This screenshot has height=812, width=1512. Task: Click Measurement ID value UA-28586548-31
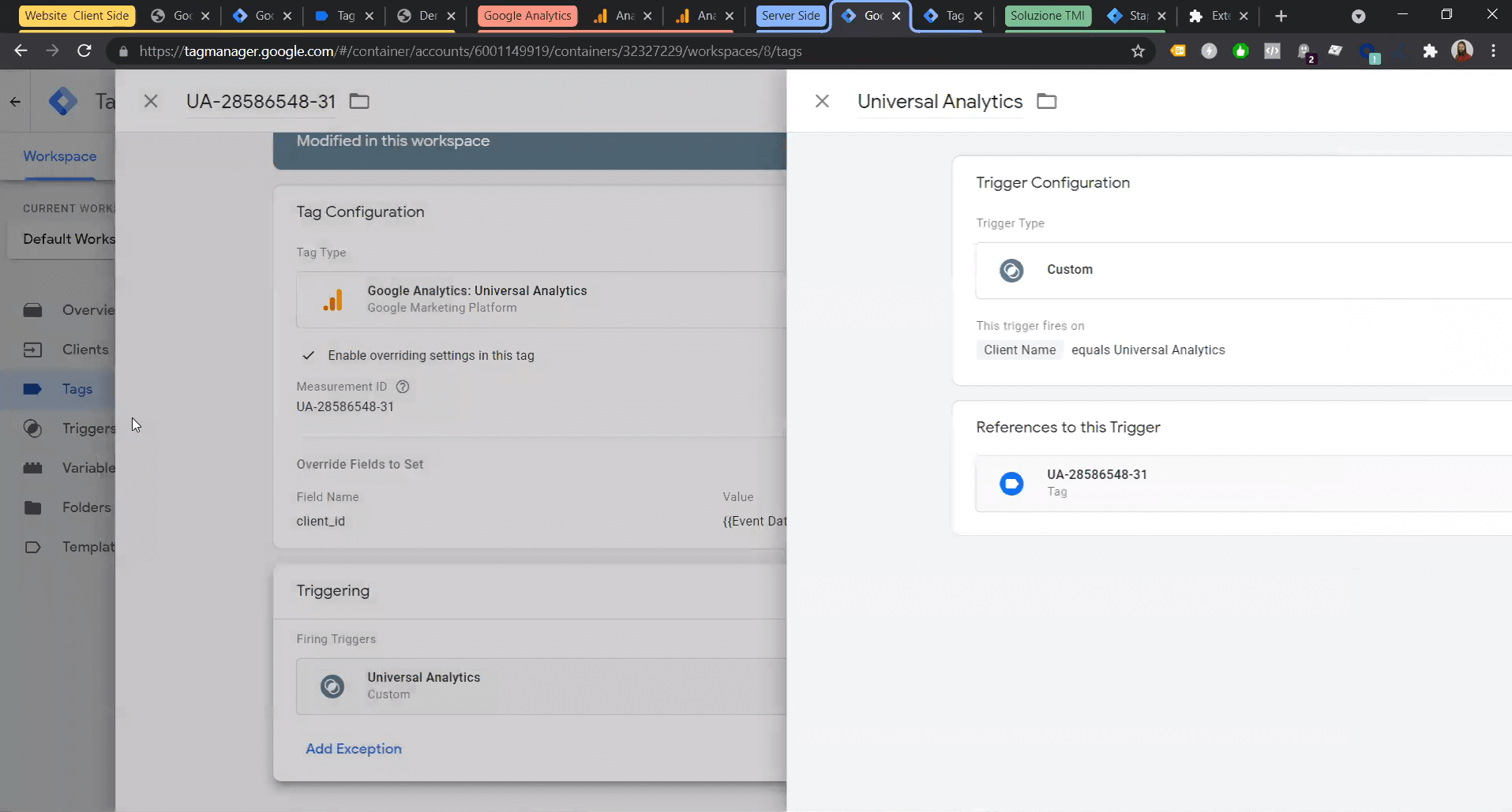point(345,407)
